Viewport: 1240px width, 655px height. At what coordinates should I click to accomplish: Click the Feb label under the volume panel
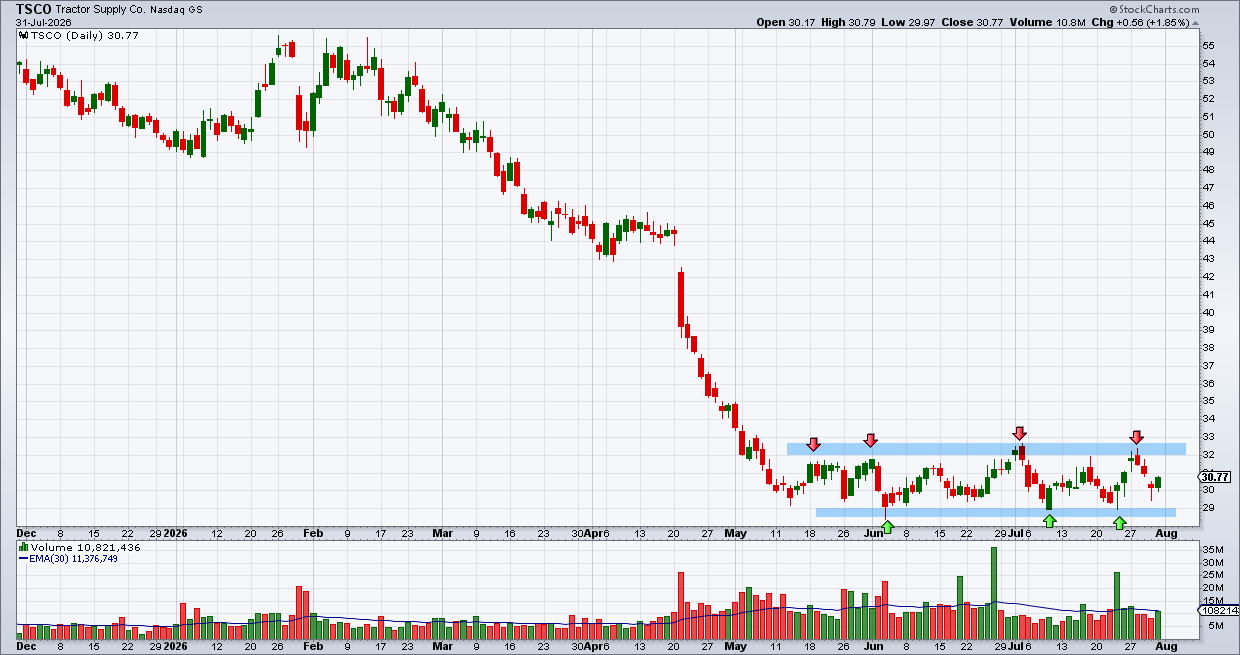(x=314, y=647)
